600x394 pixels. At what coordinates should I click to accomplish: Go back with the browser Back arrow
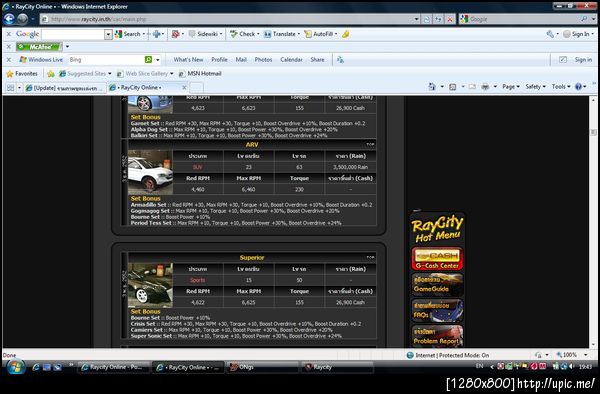pos(9,19)
